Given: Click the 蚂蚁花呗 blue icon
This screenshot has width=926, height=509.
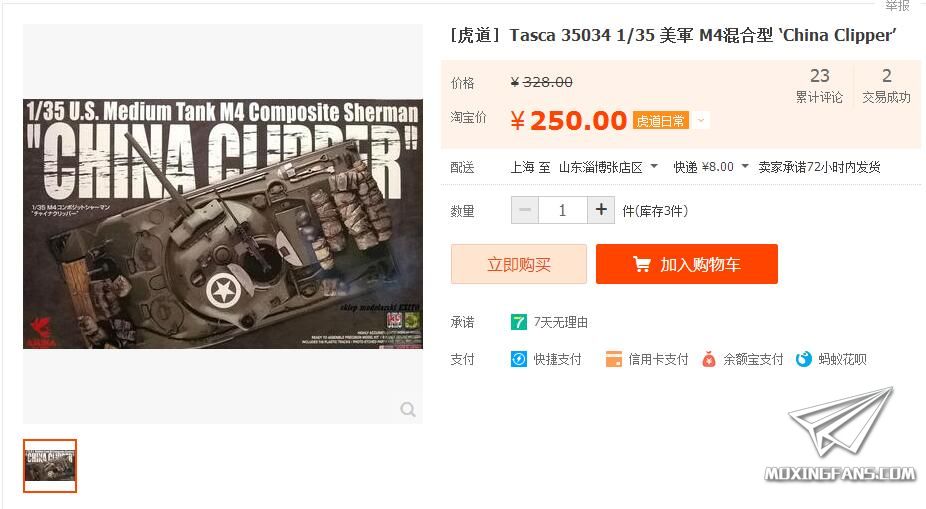Looking at the screenshot, I should click(804, 359).
